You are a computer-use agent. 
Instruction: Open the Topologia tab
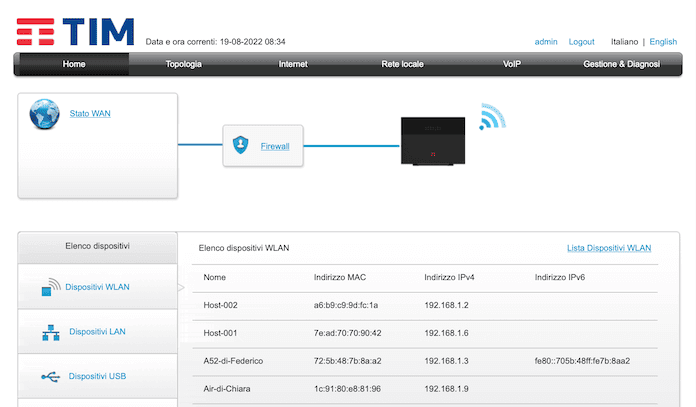point(183,64)
